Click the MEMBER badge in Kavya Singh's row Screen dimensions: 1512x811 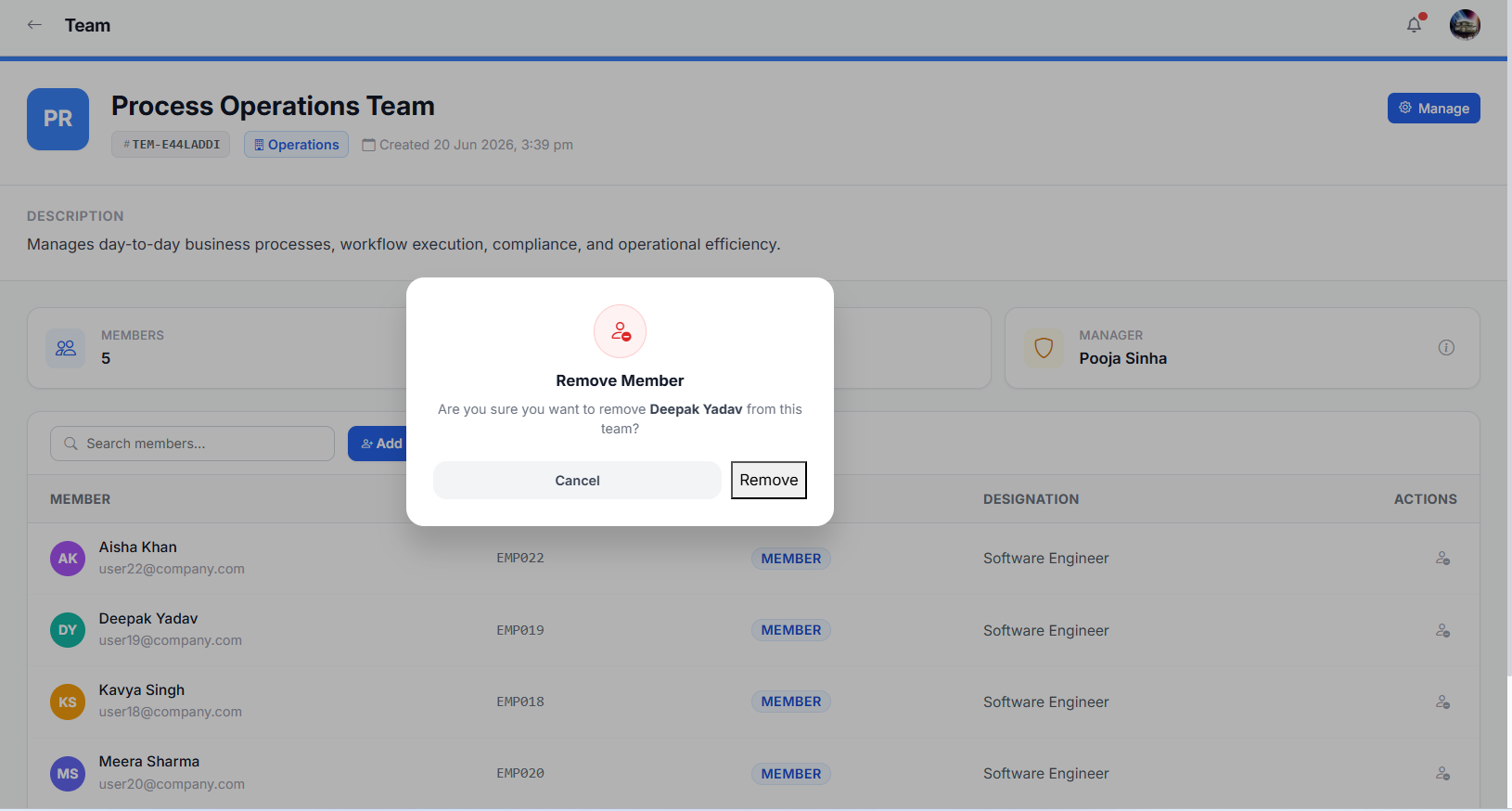click(x=791, y=702)
